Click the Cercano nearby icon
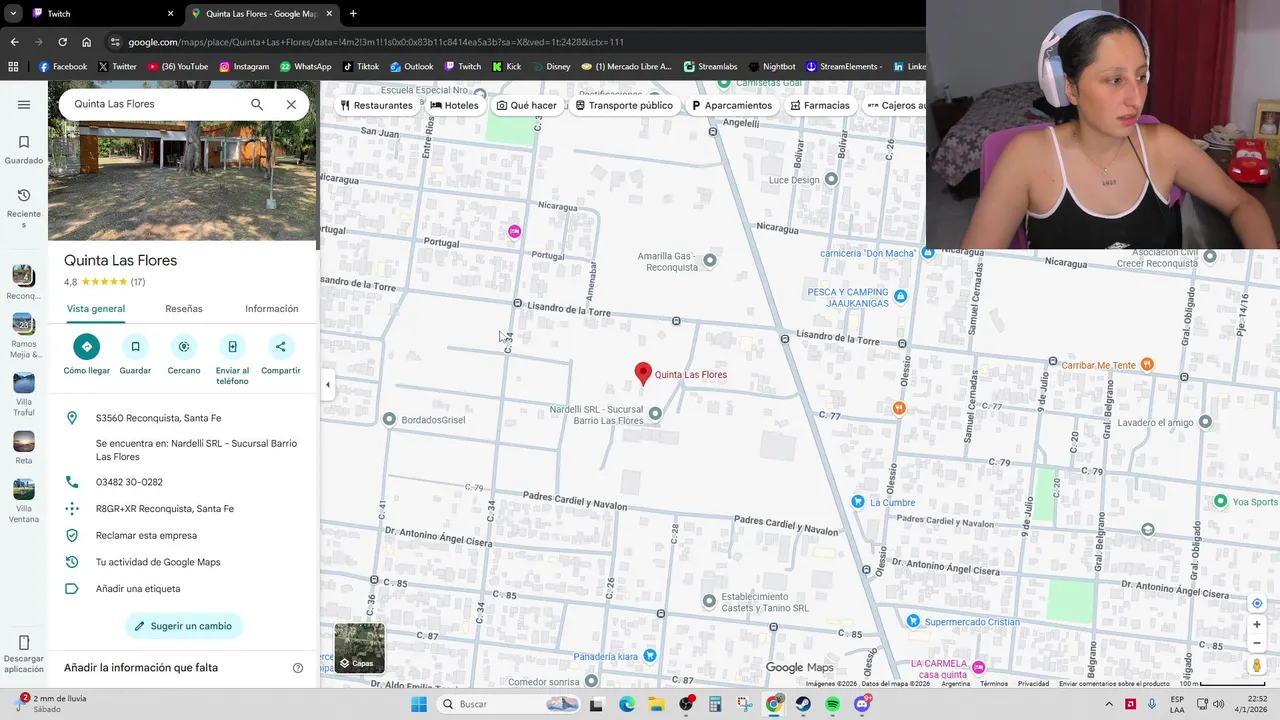The width and height of the screenshot is (1280, 720). pos(184,347)
